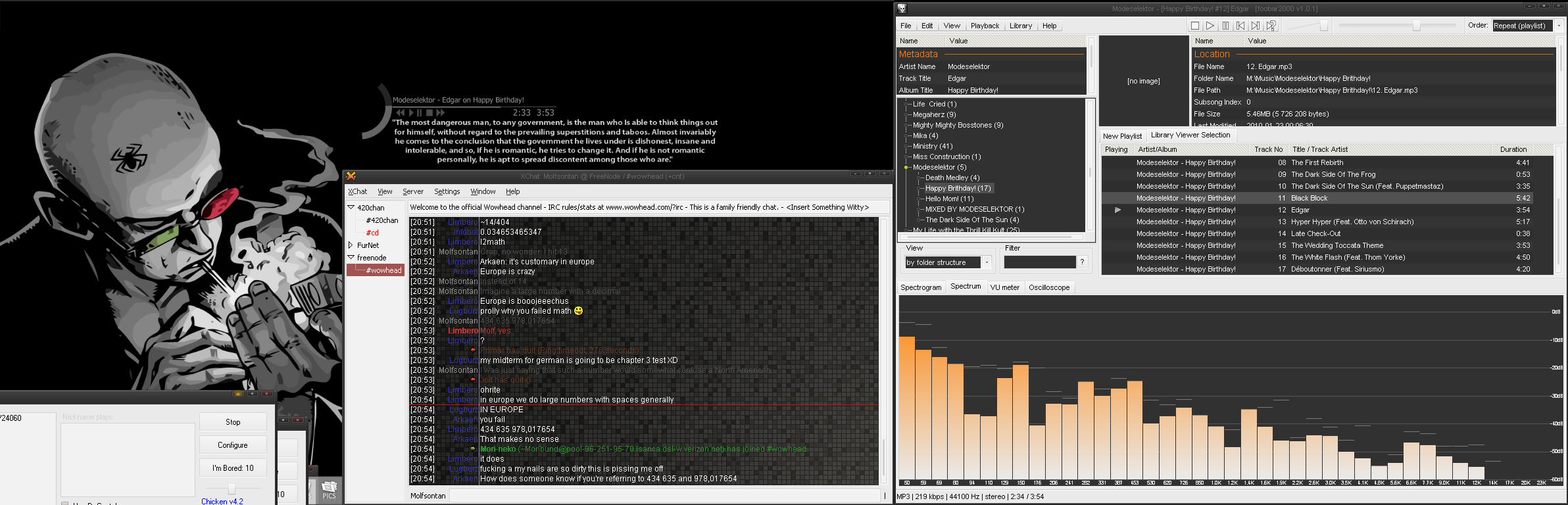Switch to the Oscilloscope tab
The width and height of the screenshot is (1568, 505).
pos(1048,287)
